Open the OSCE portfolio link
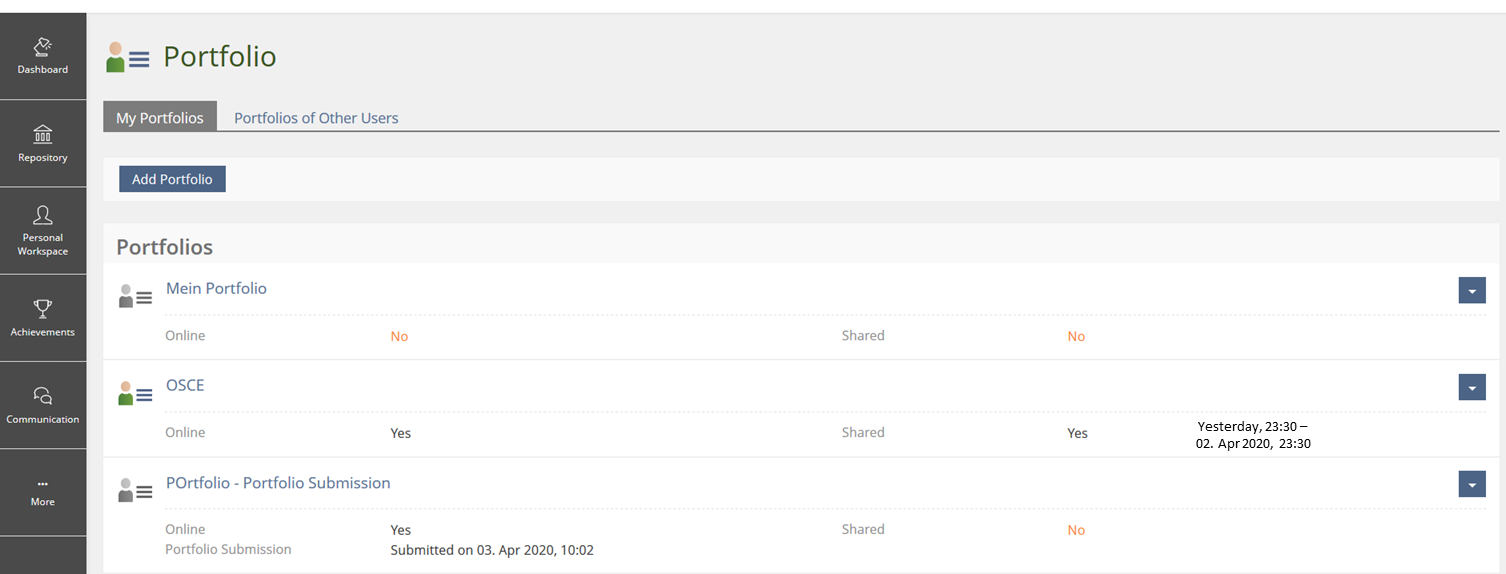 185,385
